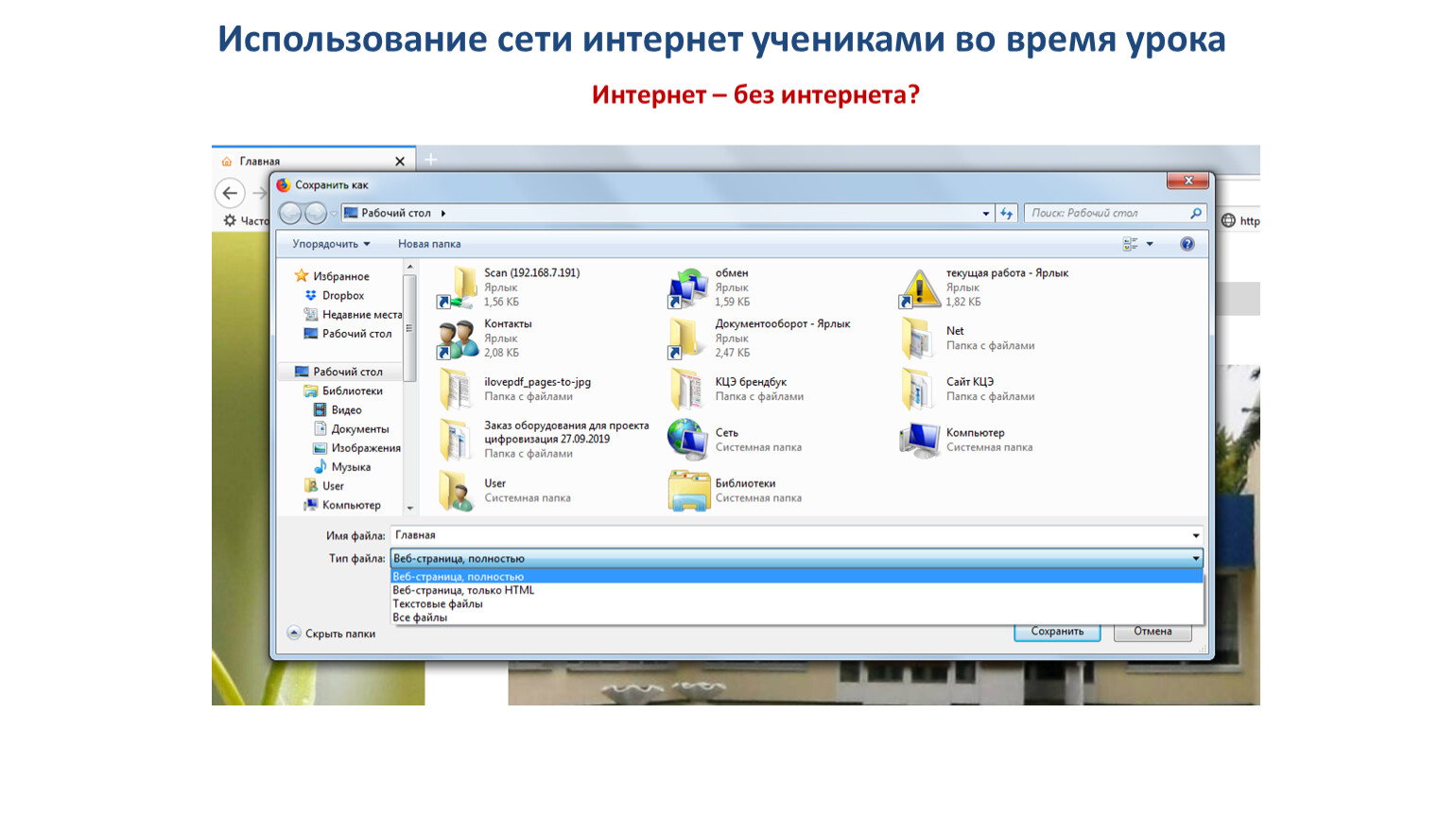1456x817 pixels.
Task: Expand the Имя файла dropdown arrow
Action: point(1195,536)
